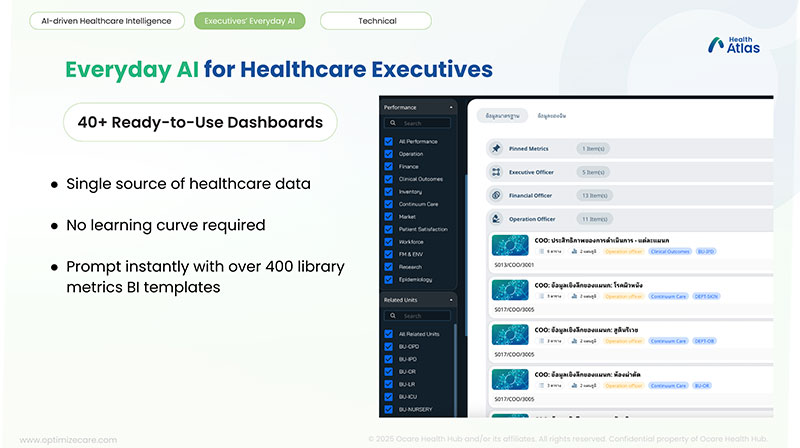The height and width of the screenshot is (448, 800).
Task: Uncheck the BU-NURSERY checkbox
Action: [389, 409]
